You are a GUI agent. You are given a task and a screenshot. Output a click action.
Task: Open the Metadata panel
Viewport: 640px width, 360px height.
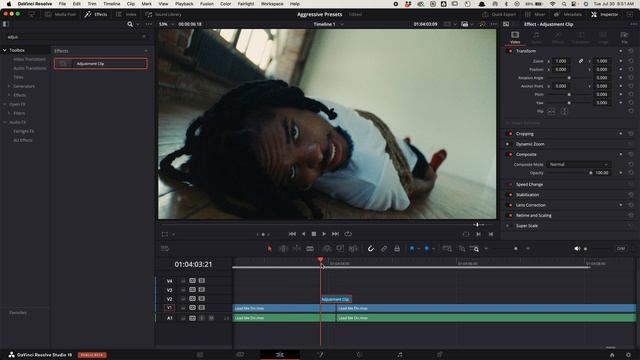(569, 14)
